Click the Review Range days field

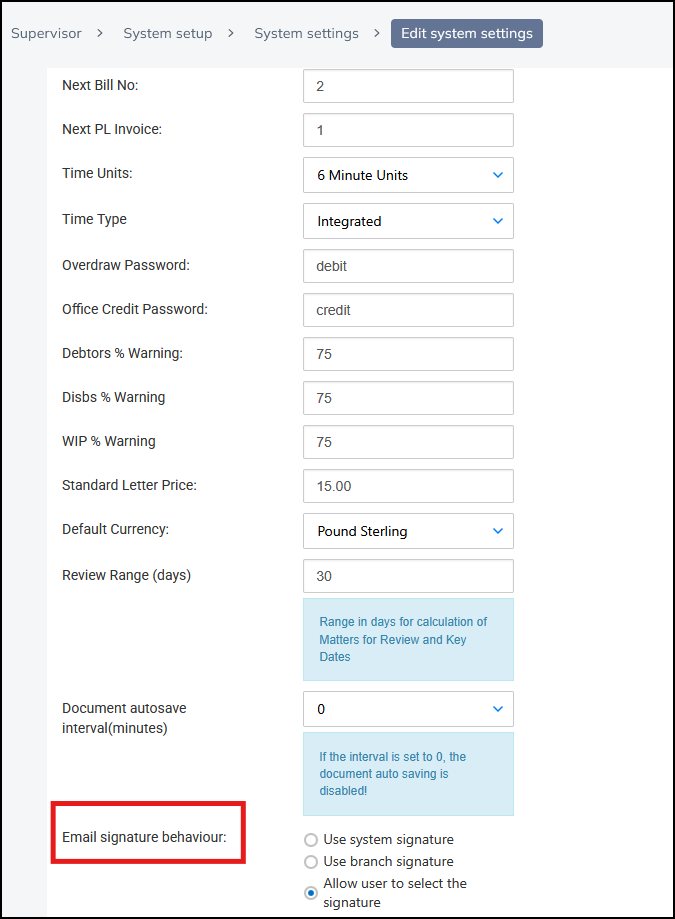coord(408,576)
